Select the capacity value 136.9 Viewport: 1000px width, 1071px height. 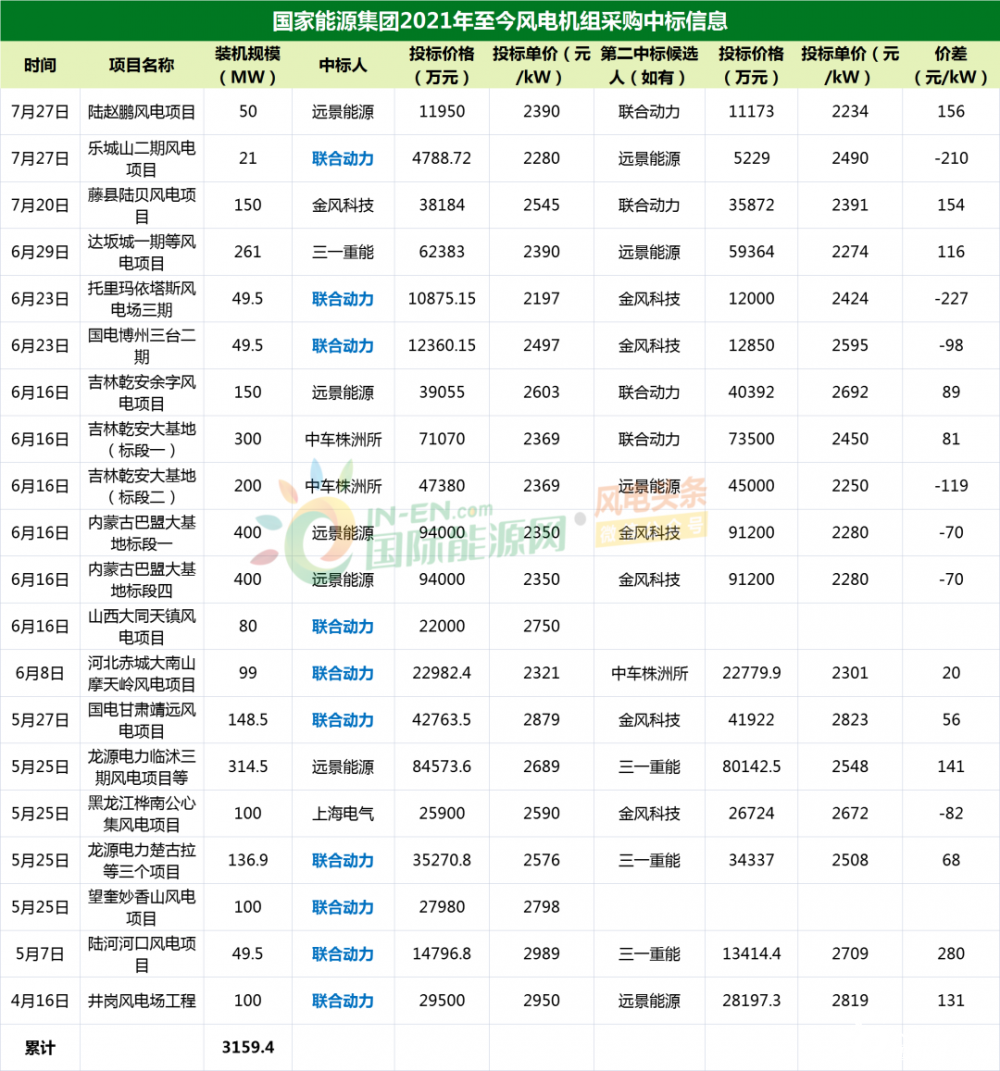click(247, 861)
